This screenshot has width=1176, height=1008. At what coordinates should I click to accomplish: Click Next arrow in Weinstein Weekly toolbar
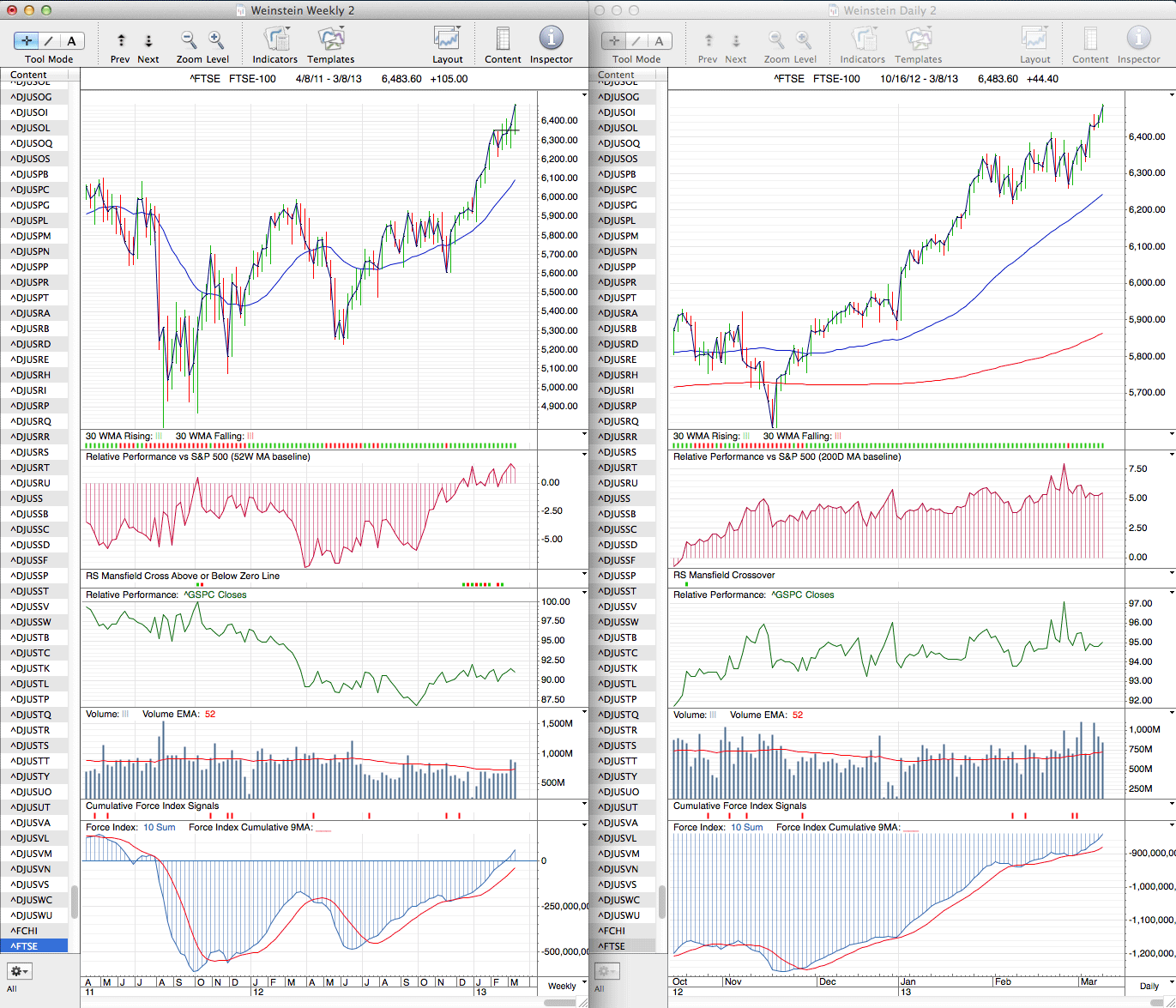pos(148,40)
